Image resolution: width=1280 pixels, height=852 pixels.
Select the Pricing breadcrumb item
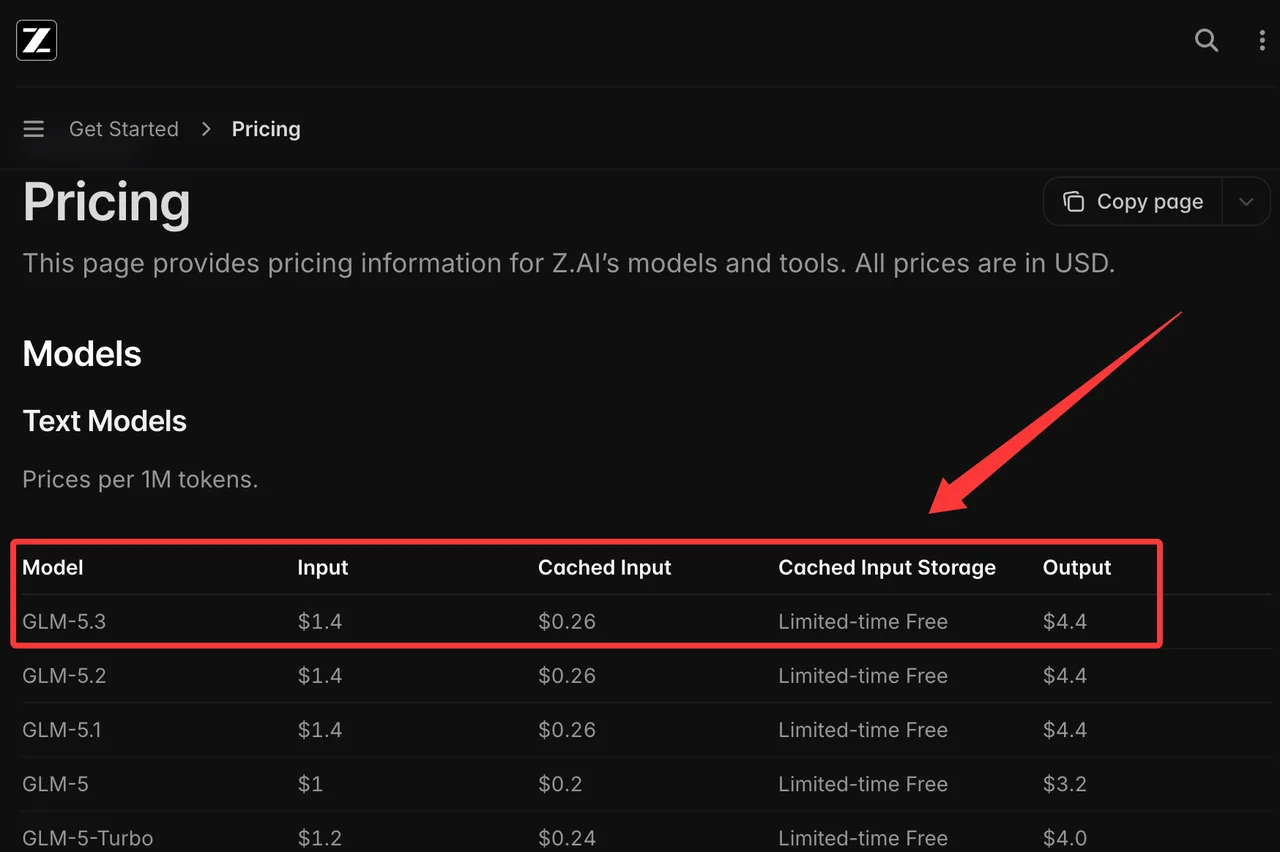tap(266, 129)
